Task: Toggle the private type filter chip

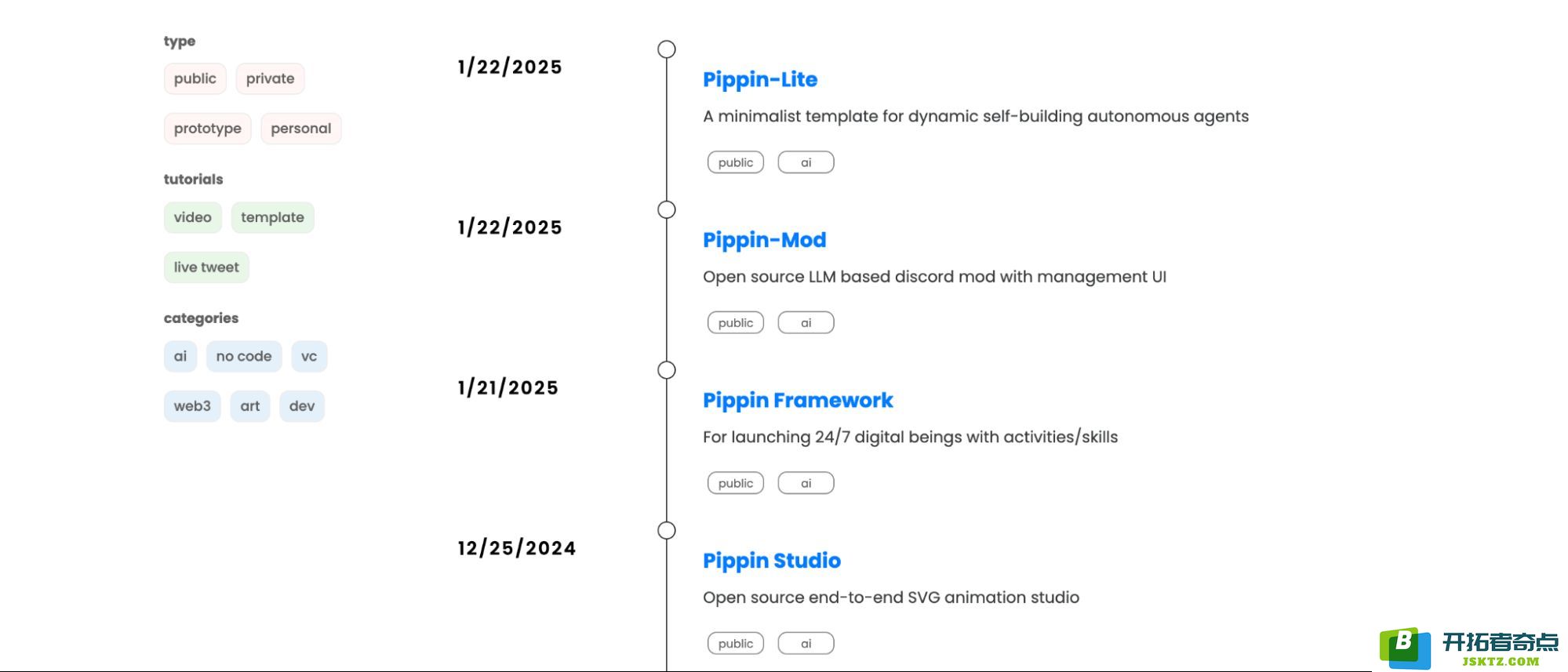Action: click(x=270, y=78)
